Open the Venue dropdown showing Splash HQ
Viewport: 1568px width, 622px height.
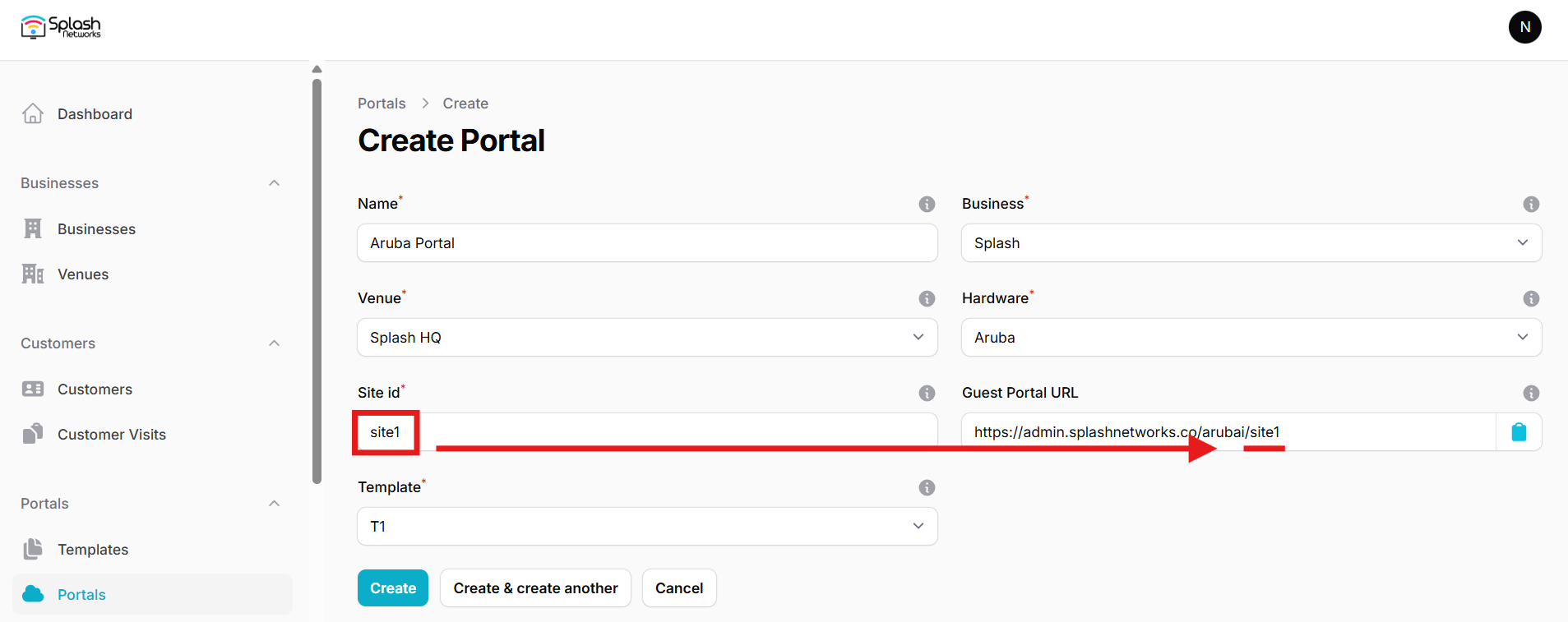click(x=647, y=337)
